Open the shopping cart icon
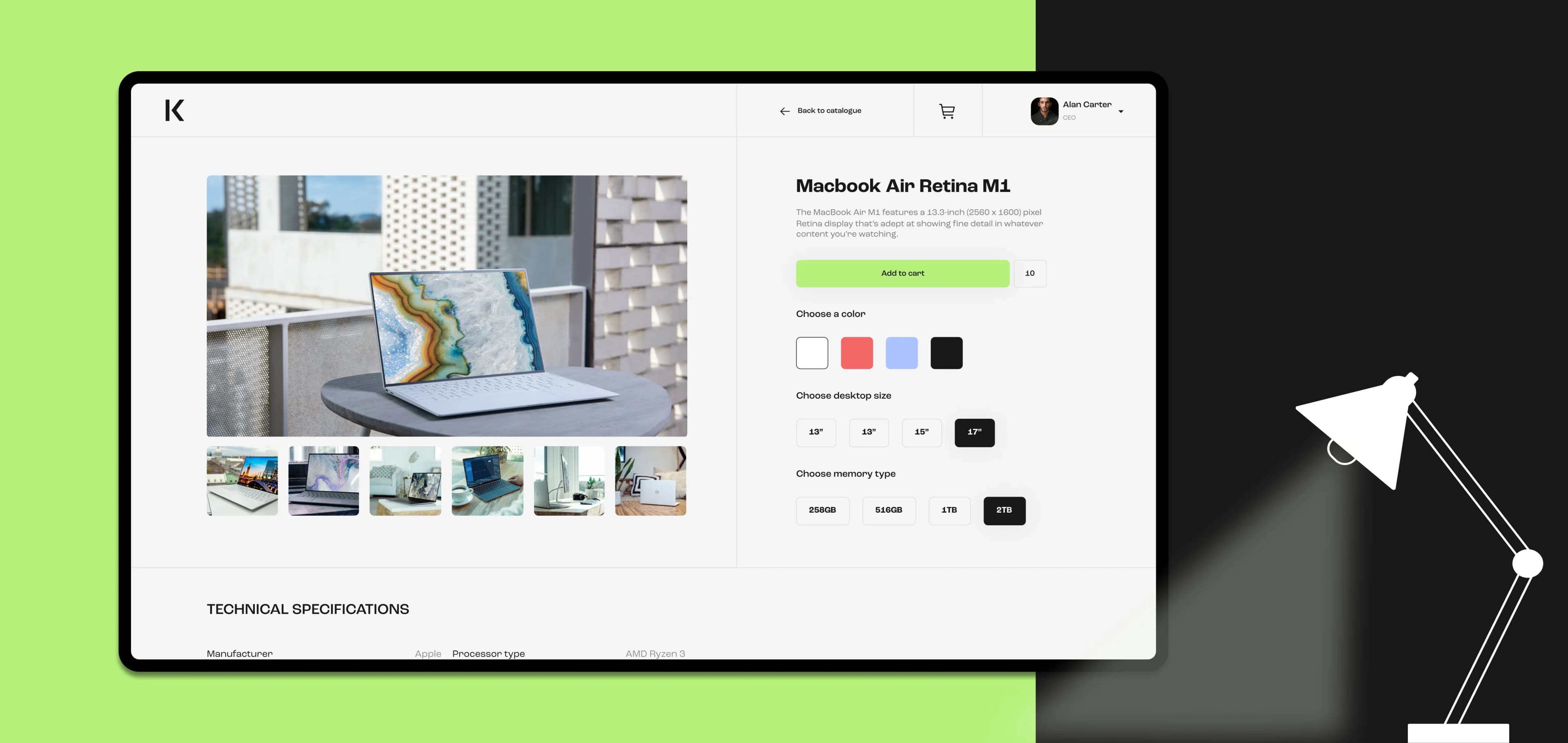This screenshot has width=1568, height=743. [947, 111]
